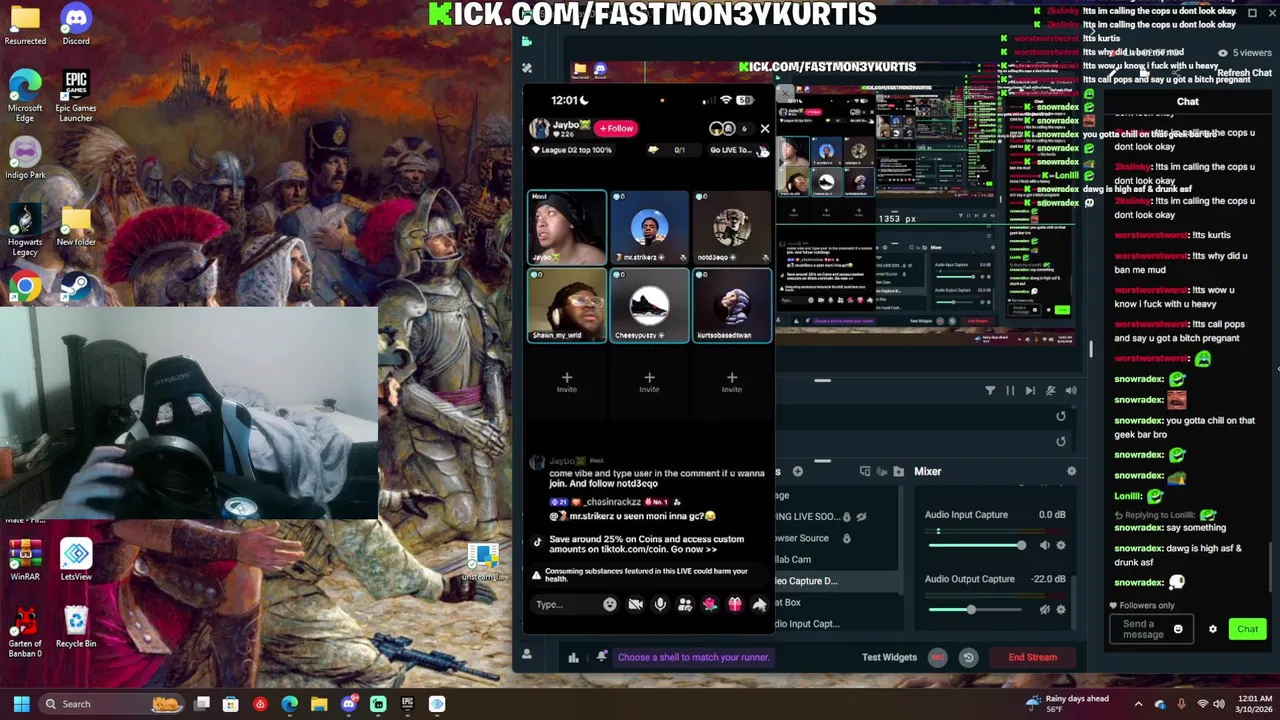Open File Explorer from taskbar
This screenshot has width=1280, height=720.
(x=319, y=704)
